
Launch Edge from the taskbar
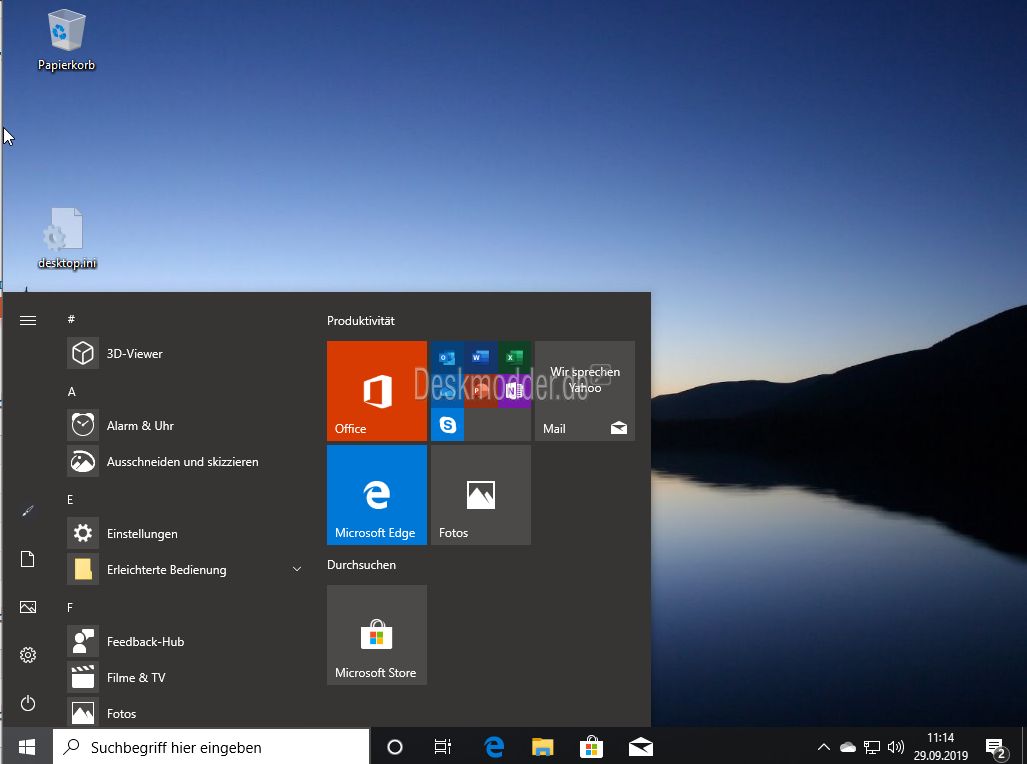click(494, 747)
